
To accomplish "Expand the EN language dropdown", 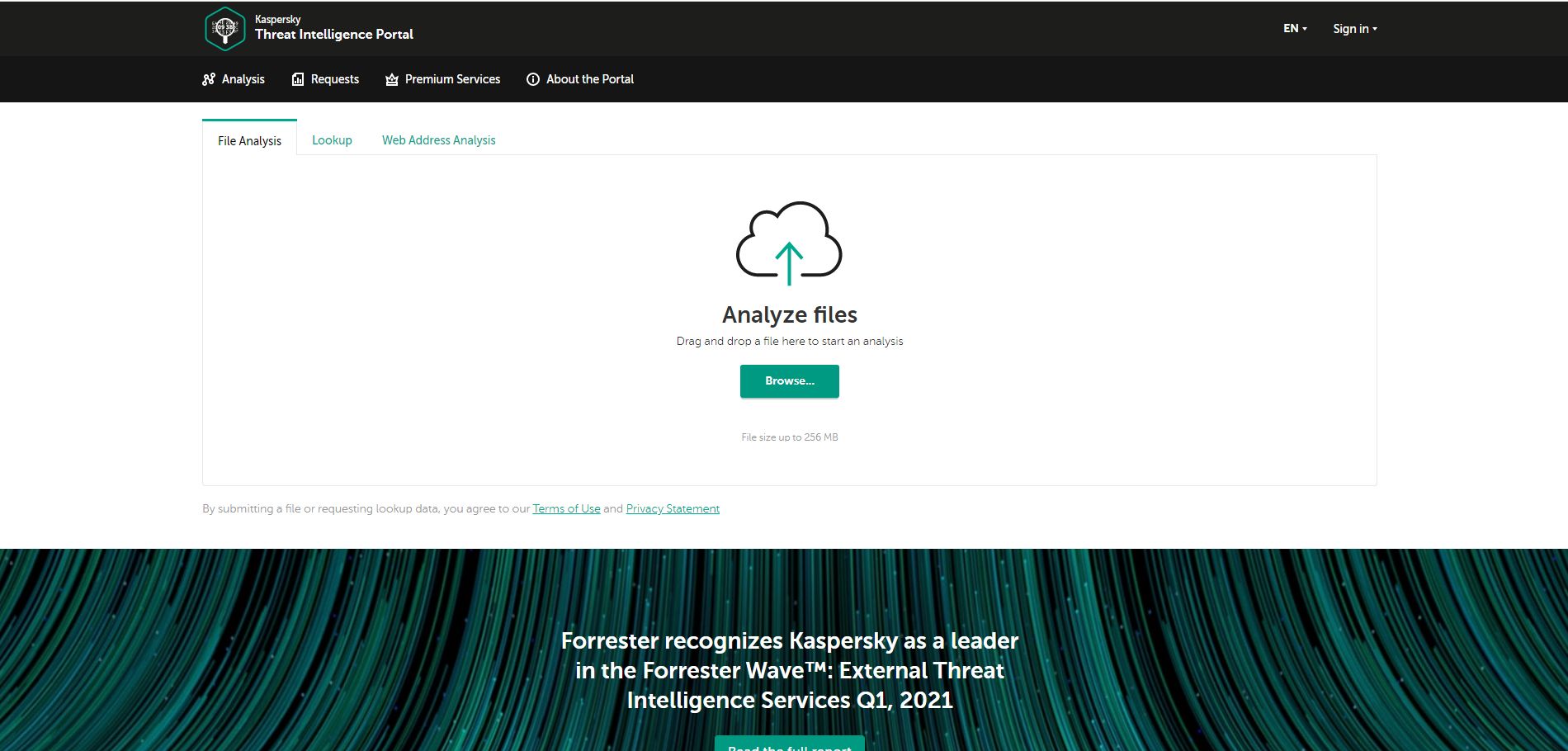I will tap(1294, 28).
